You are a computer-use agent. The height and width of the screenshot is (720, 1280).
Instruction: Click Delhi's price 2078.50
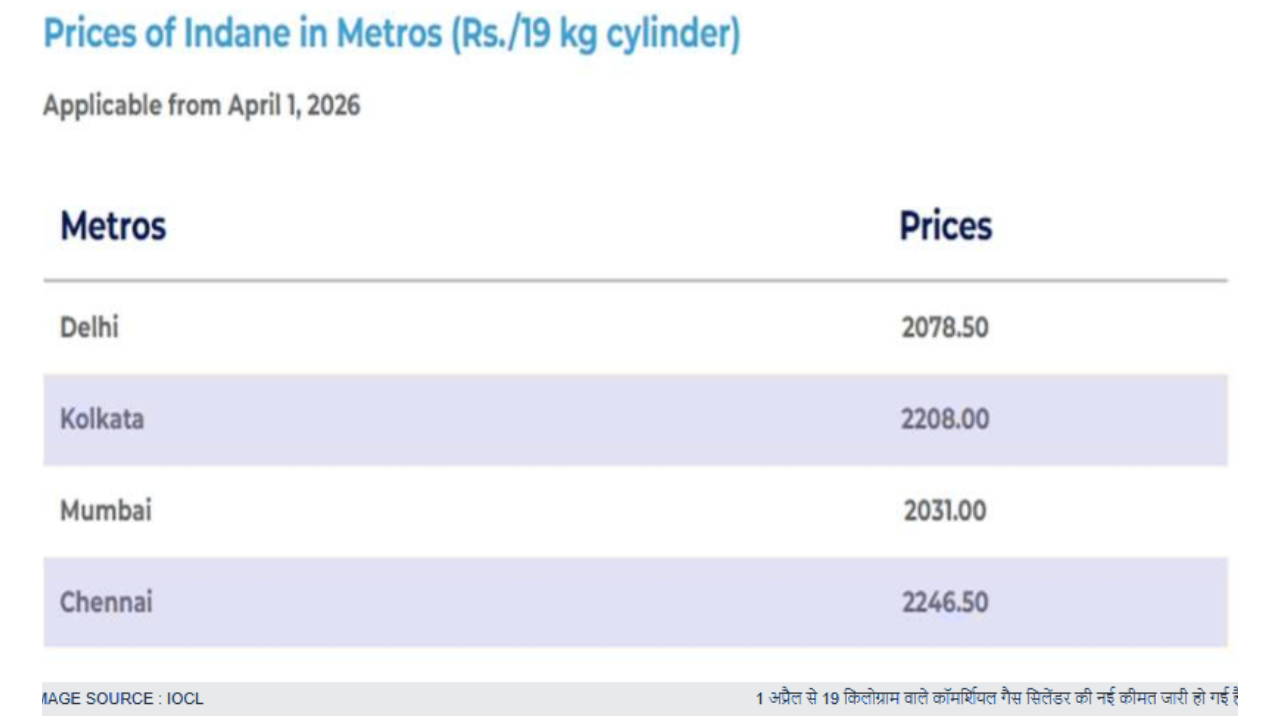945,327
